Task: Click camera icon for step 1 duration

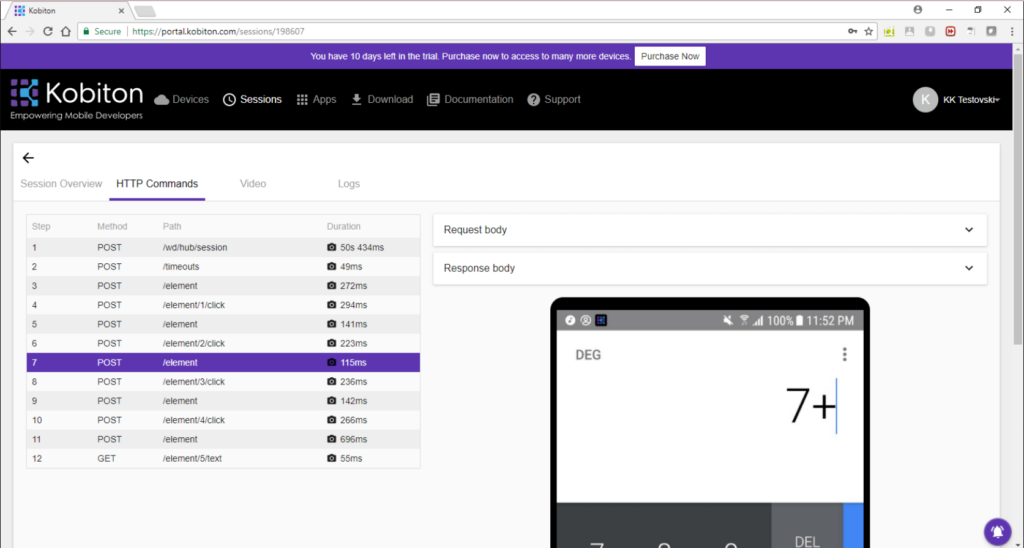Action: pyautogui.click(x=332, y=248)
